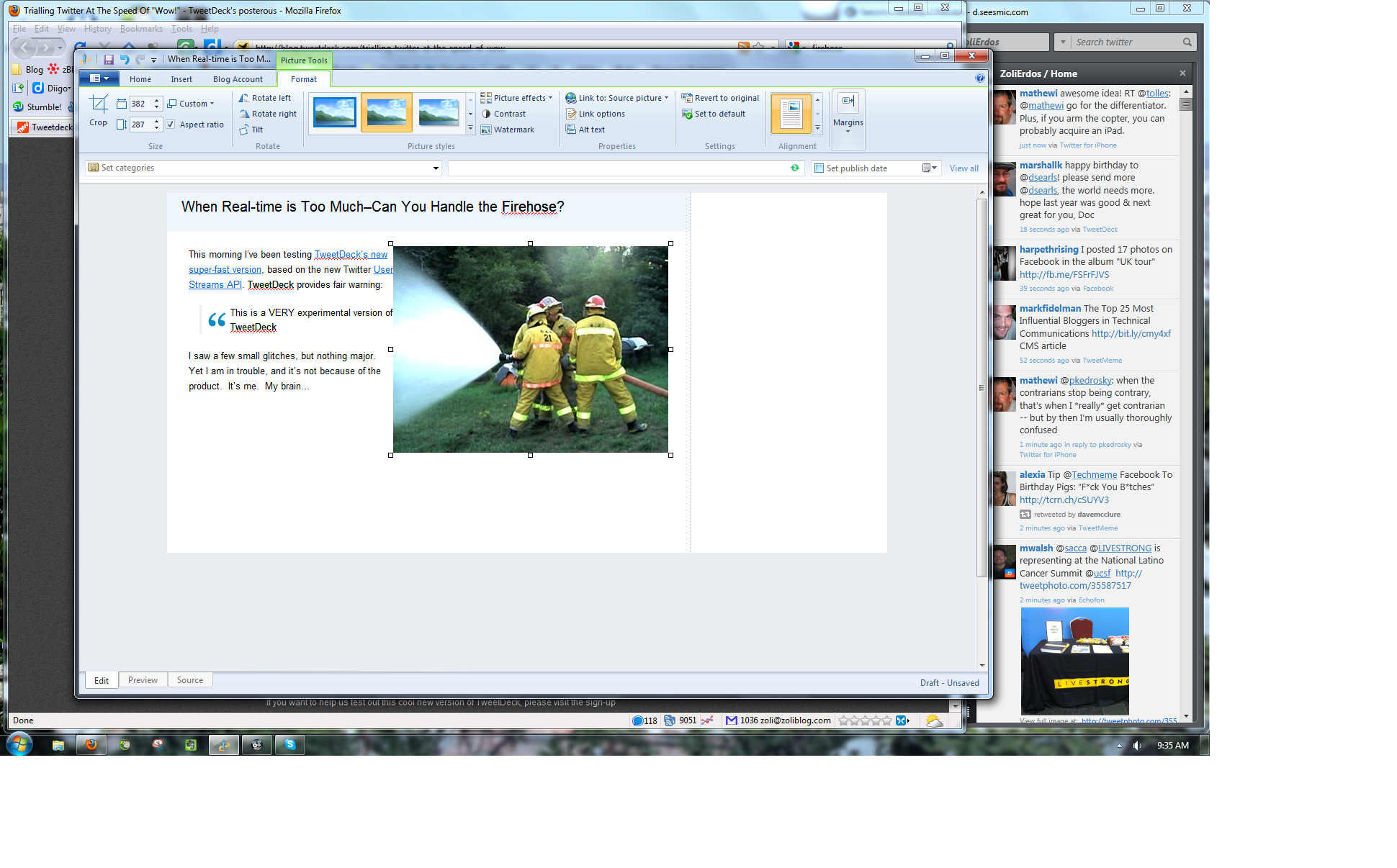Open the Firefox History menu
The width and height of the screenshot is (1397, 868).
point(97,29)
